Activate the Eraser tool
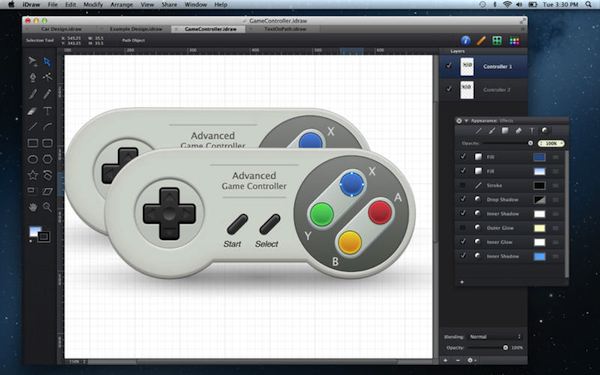 click(33, 111)
